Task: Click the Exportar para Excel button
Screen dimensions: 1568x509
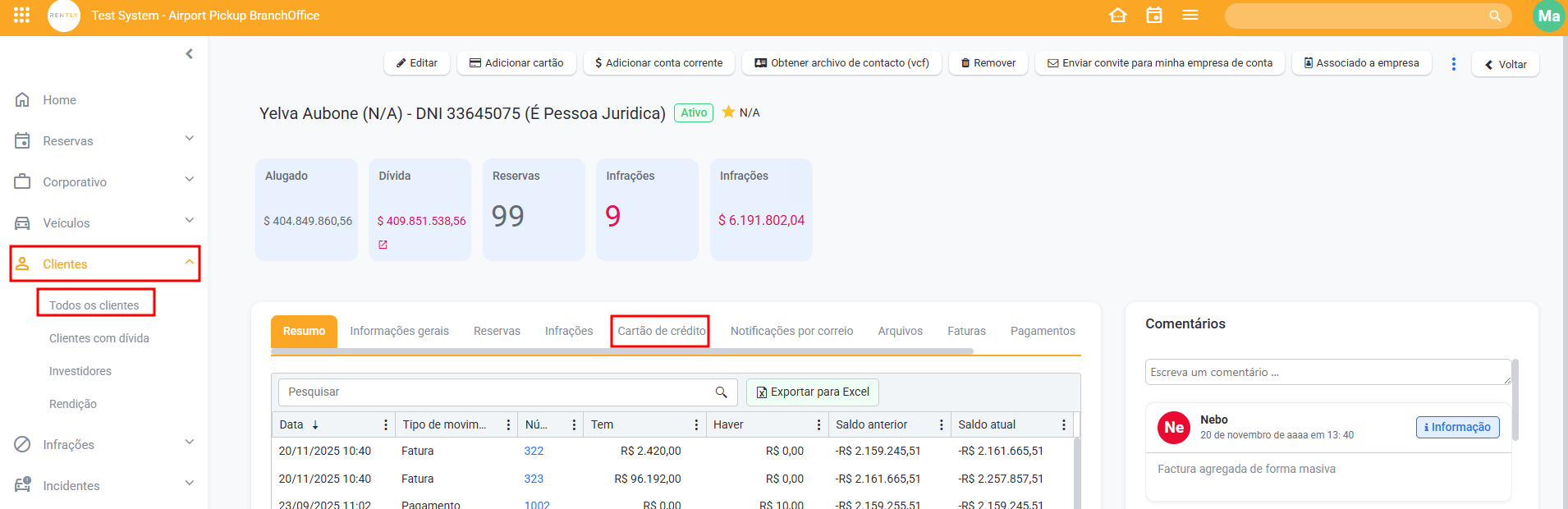Action: coord(812,392)
